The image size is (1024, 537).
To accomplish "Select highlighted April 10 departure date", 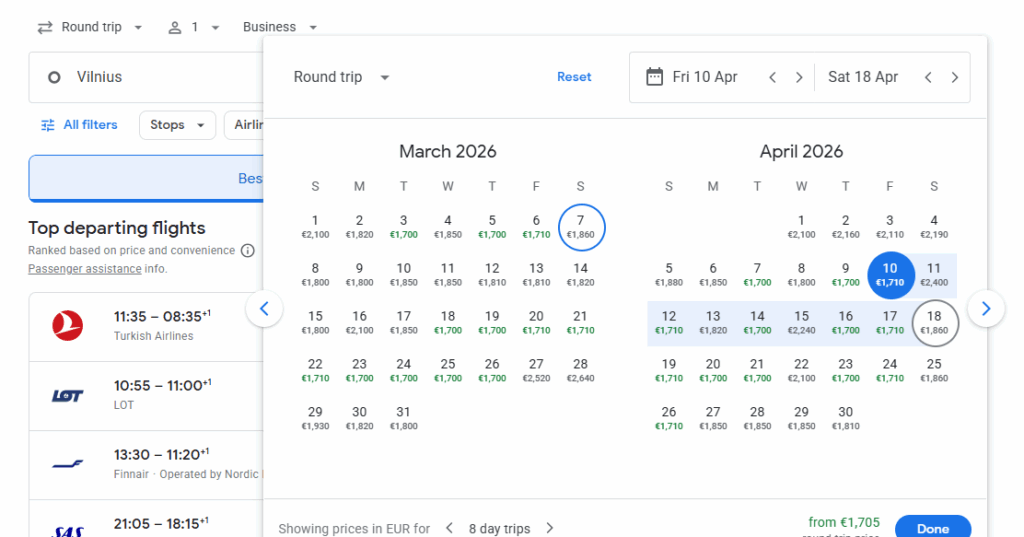I will pos(890,274).
